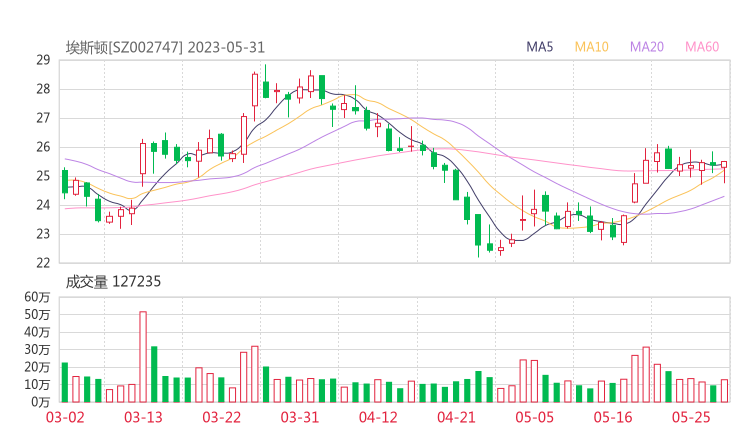Viewport: 740px width, 440px height.
Task: Click the price axis value 24
Action: point(43,205)
